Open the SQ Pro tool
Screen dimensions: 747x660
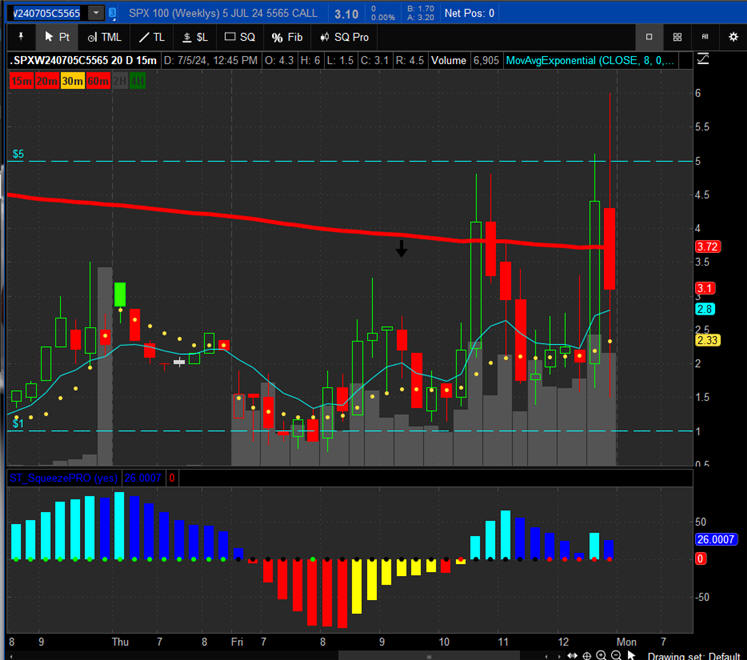click(x=344, y=37)
